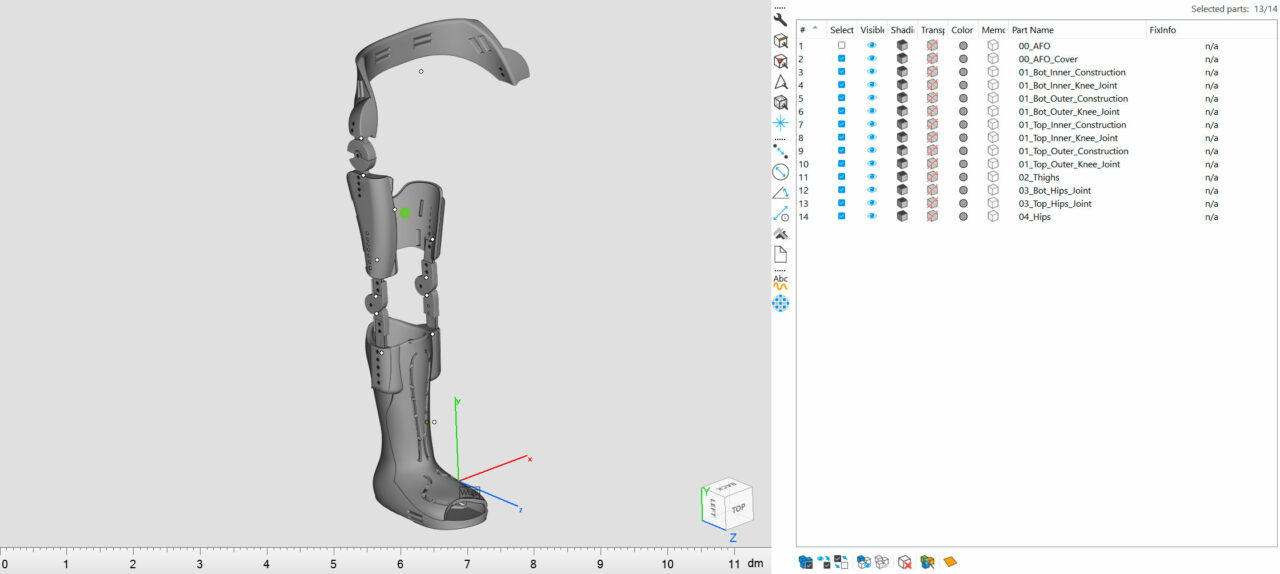Open color swatch for 00_AFO
Image resolution: width=1280 pixels, height=574 pixels.
[963, 46]
